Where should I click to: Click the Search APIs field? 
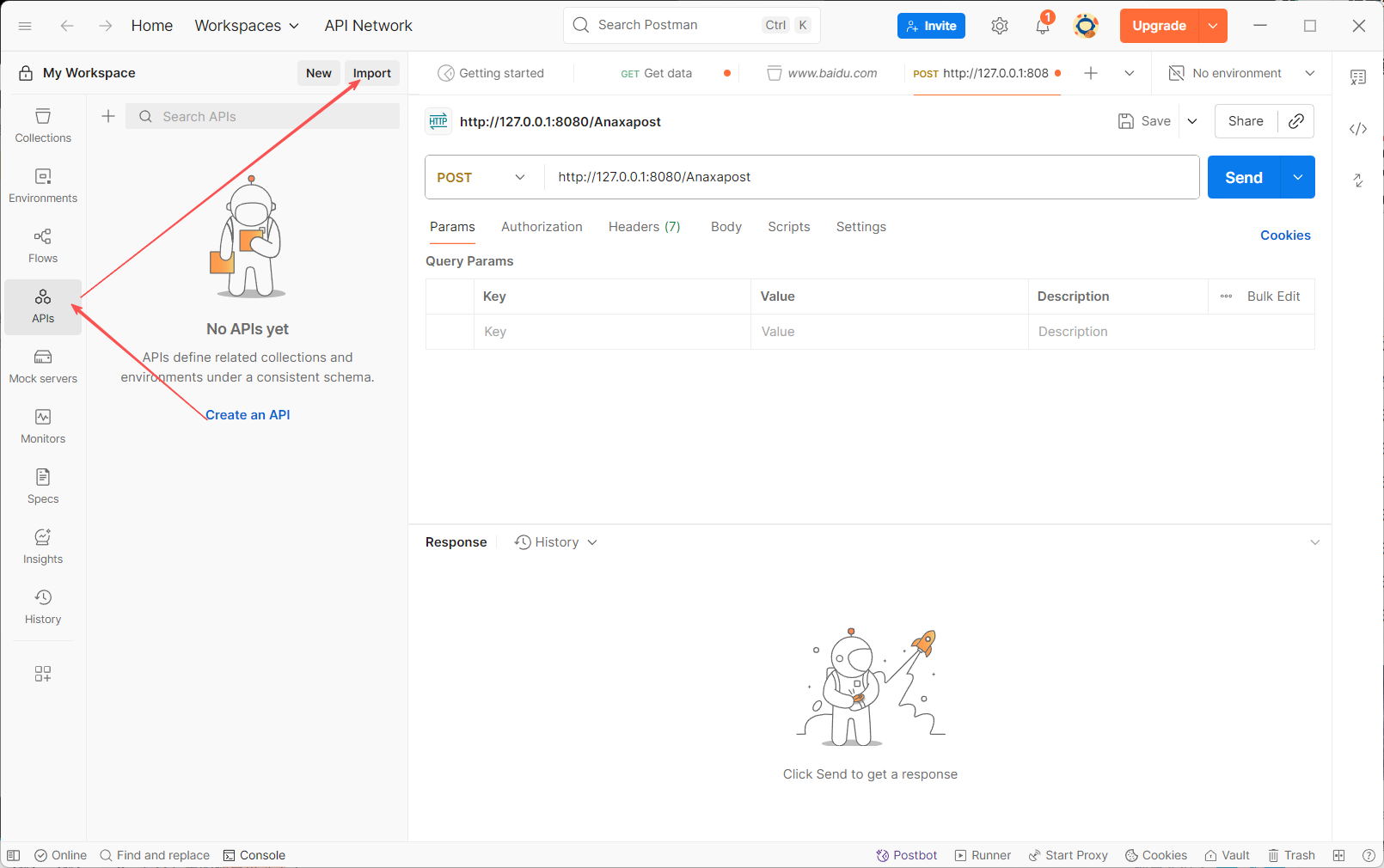tap(263, 116)
